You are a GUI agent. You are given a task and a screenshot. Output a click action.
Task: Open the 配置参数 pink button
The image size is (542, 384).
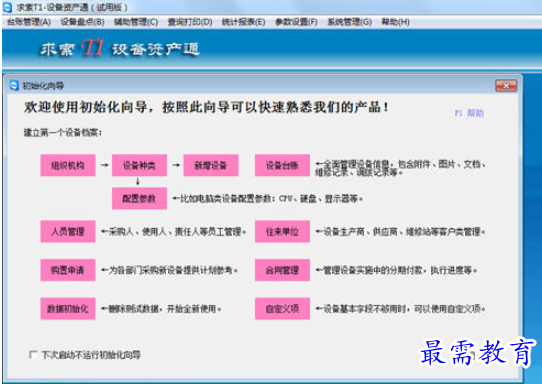coord(139,198)
